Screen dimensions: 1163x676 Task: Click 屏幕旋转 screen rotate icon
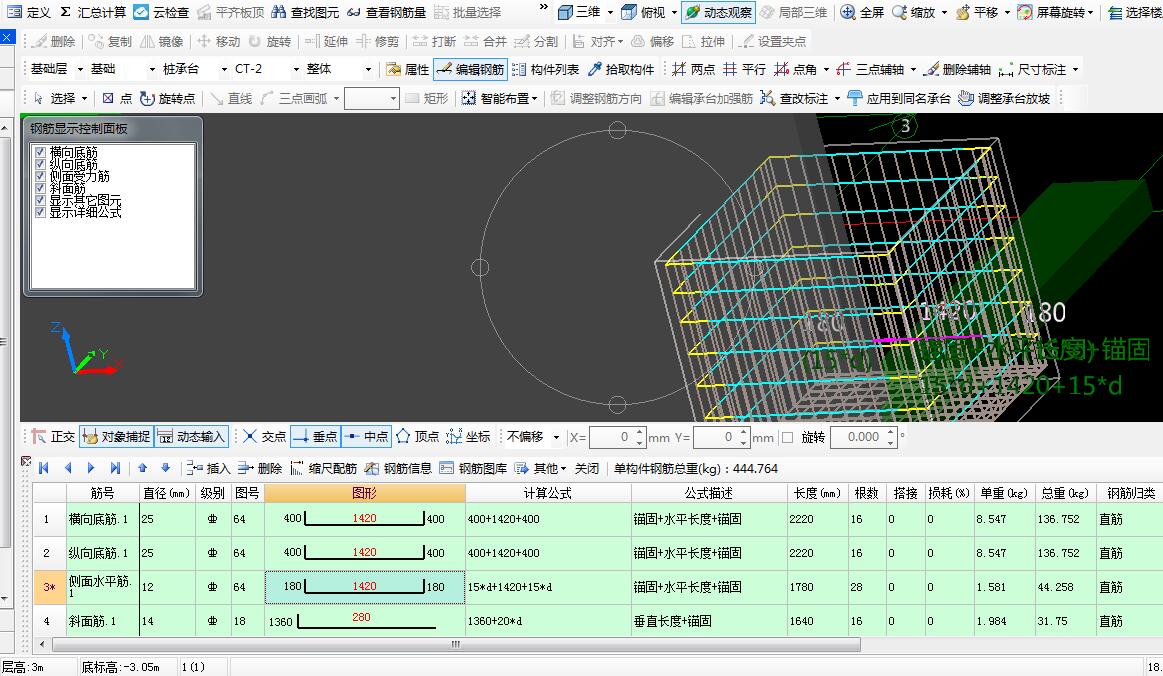(x=1024, y=12)
